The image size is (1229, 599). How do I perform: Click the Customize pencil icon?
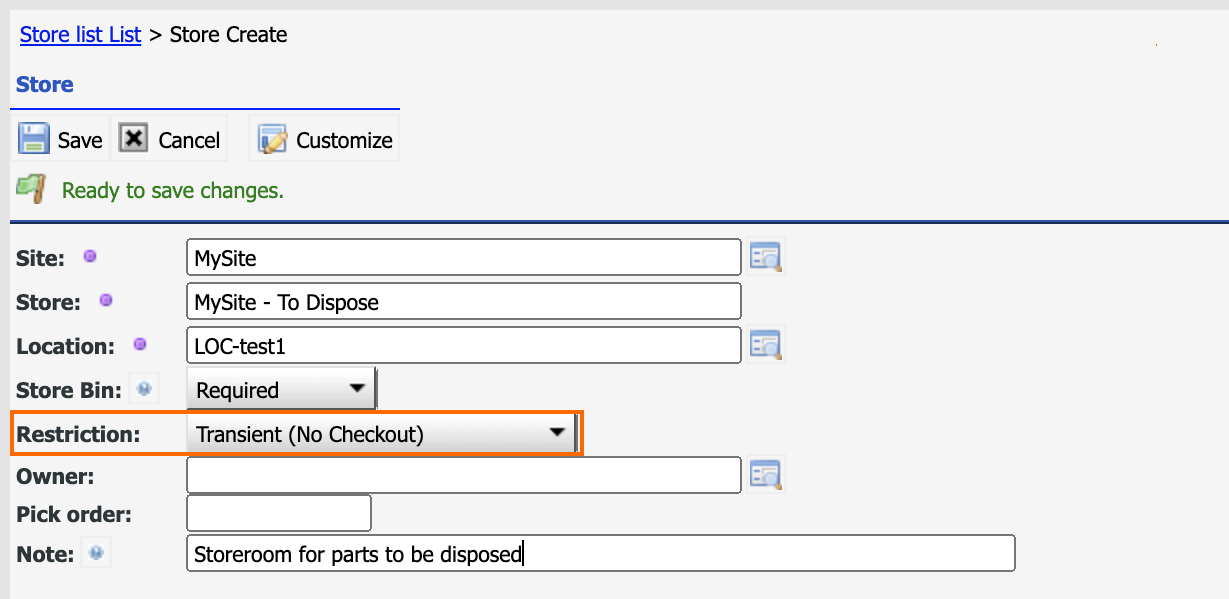(273, 139)
